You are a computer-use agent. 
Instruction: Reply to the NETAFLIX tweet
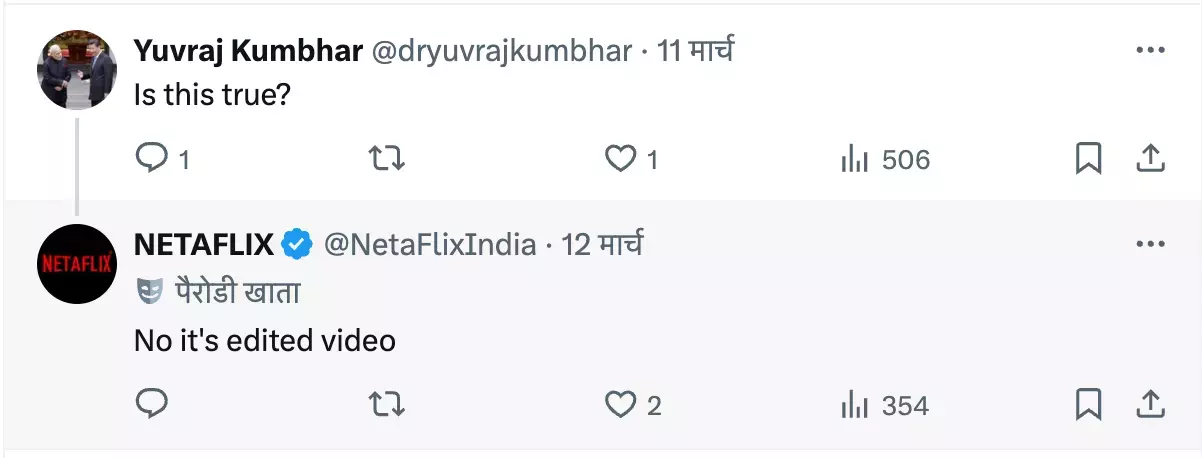click(x=151, y=404)
